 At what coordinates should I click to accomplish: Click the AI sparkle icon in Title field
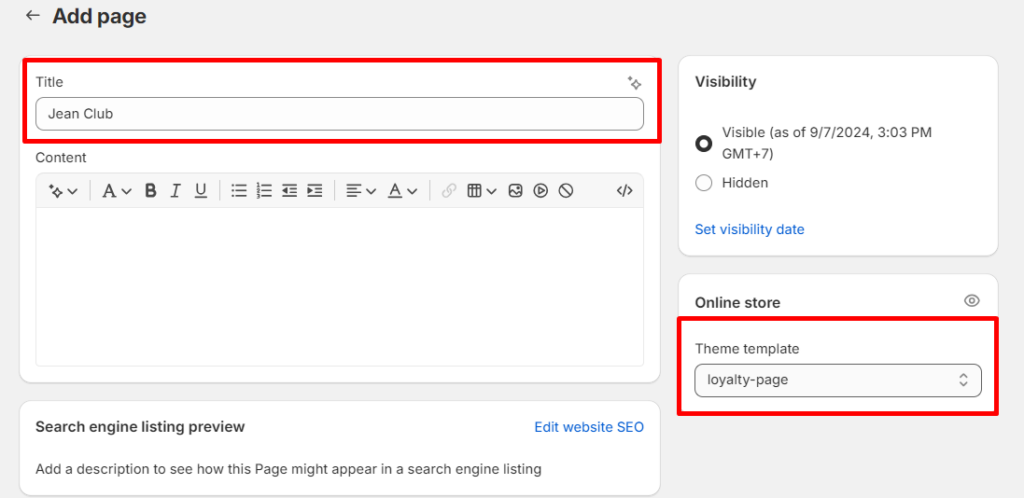coord(633,83)
